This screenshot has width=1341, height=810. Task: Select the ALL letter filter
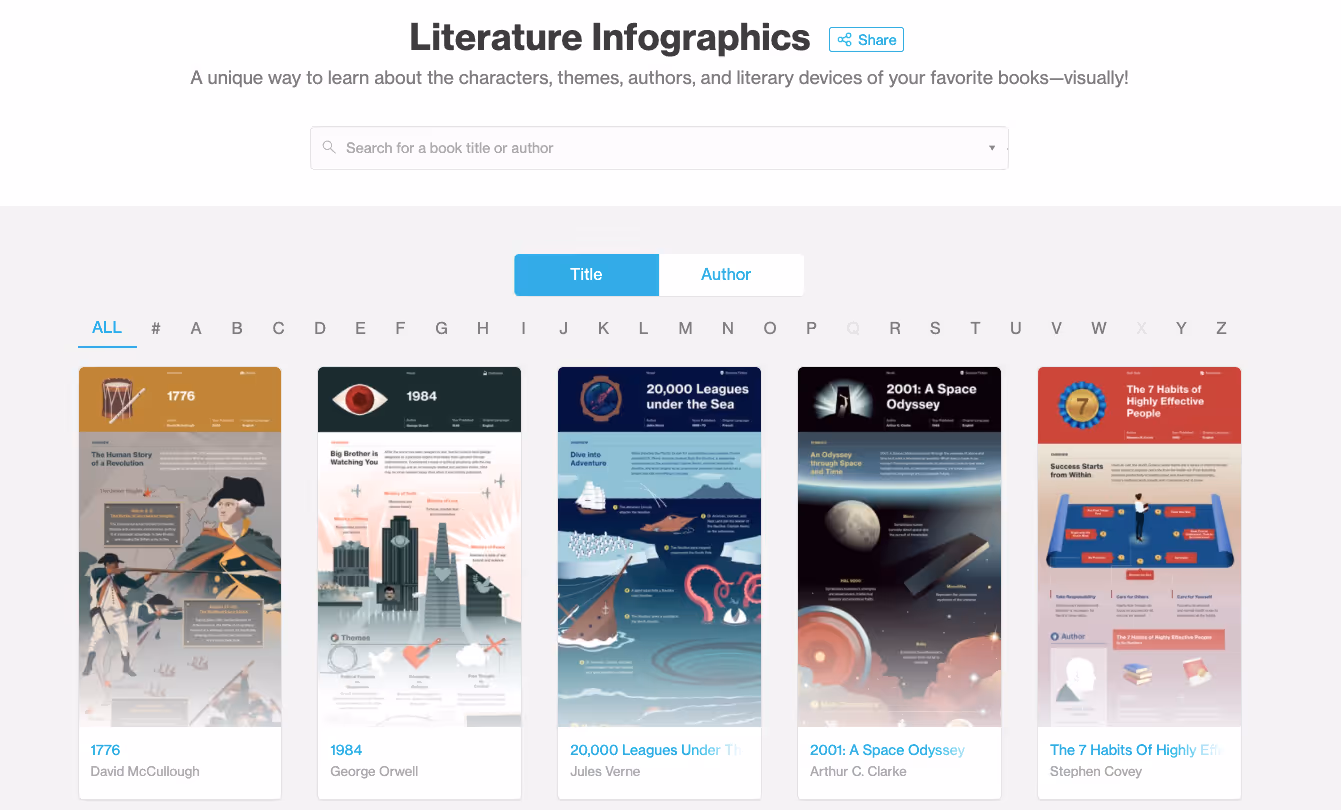[107, 328]
